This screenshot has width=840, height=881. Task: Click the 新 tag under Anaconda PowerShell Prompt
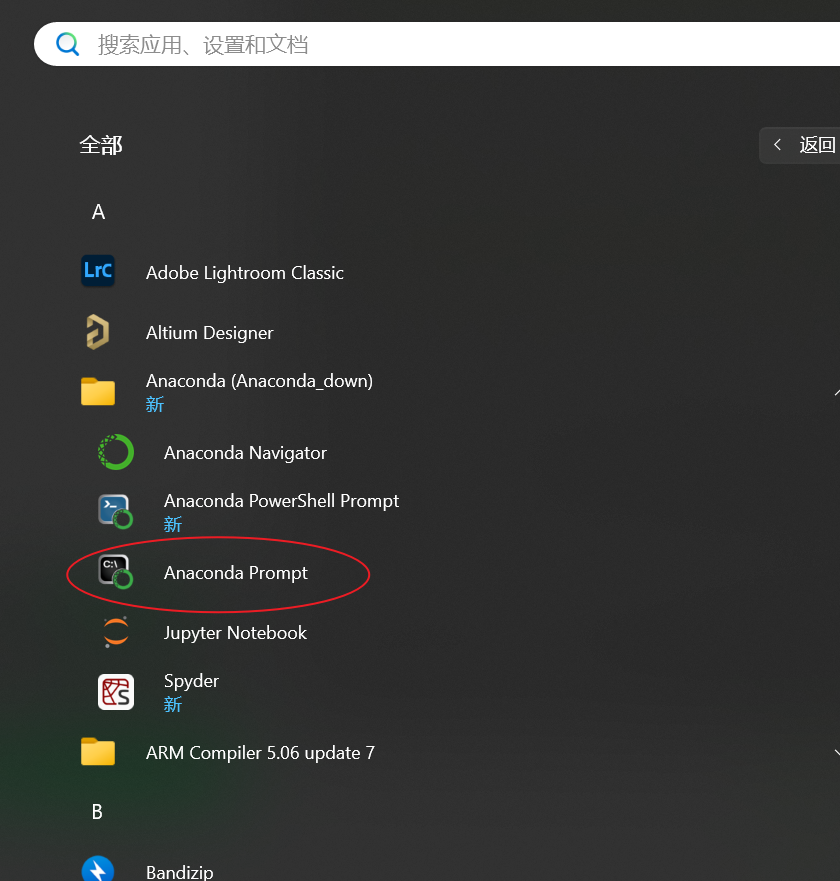click(x=172, y=524)
